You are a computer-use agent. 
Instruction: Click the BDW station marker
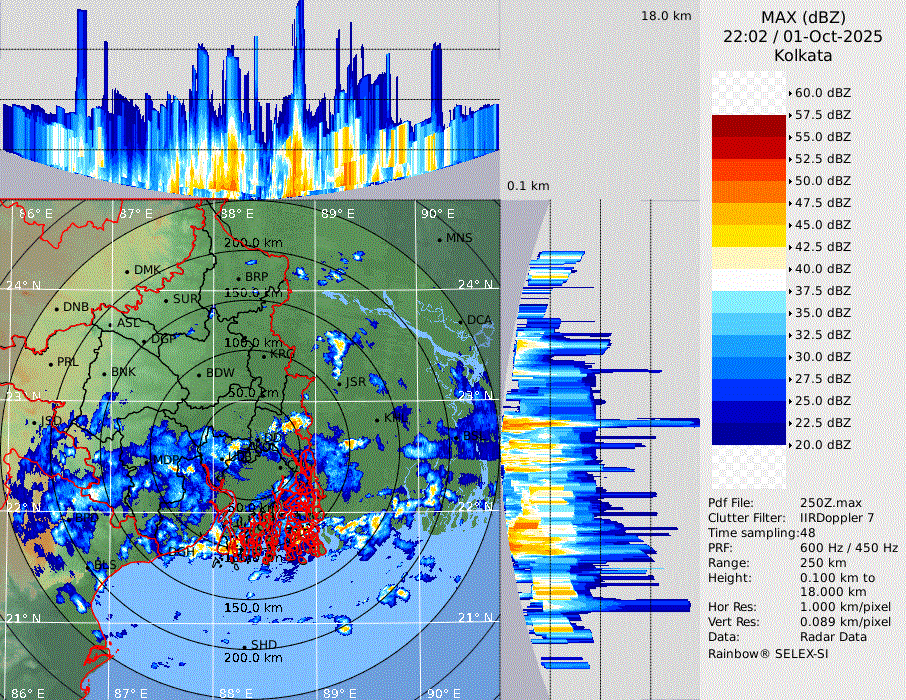click(199, 374)
